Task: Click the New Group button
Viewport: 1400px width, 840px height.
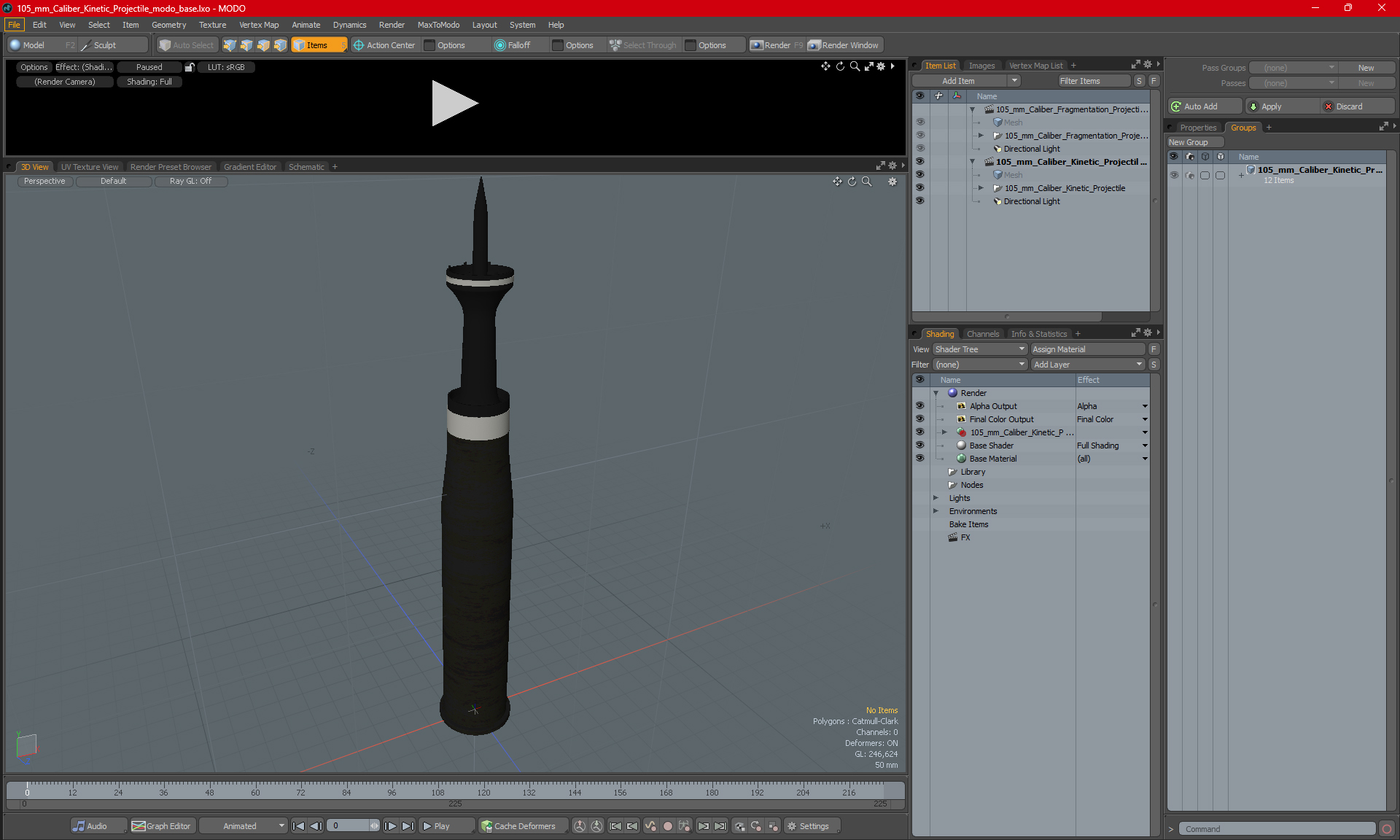Action: [x=1194, y=142]
